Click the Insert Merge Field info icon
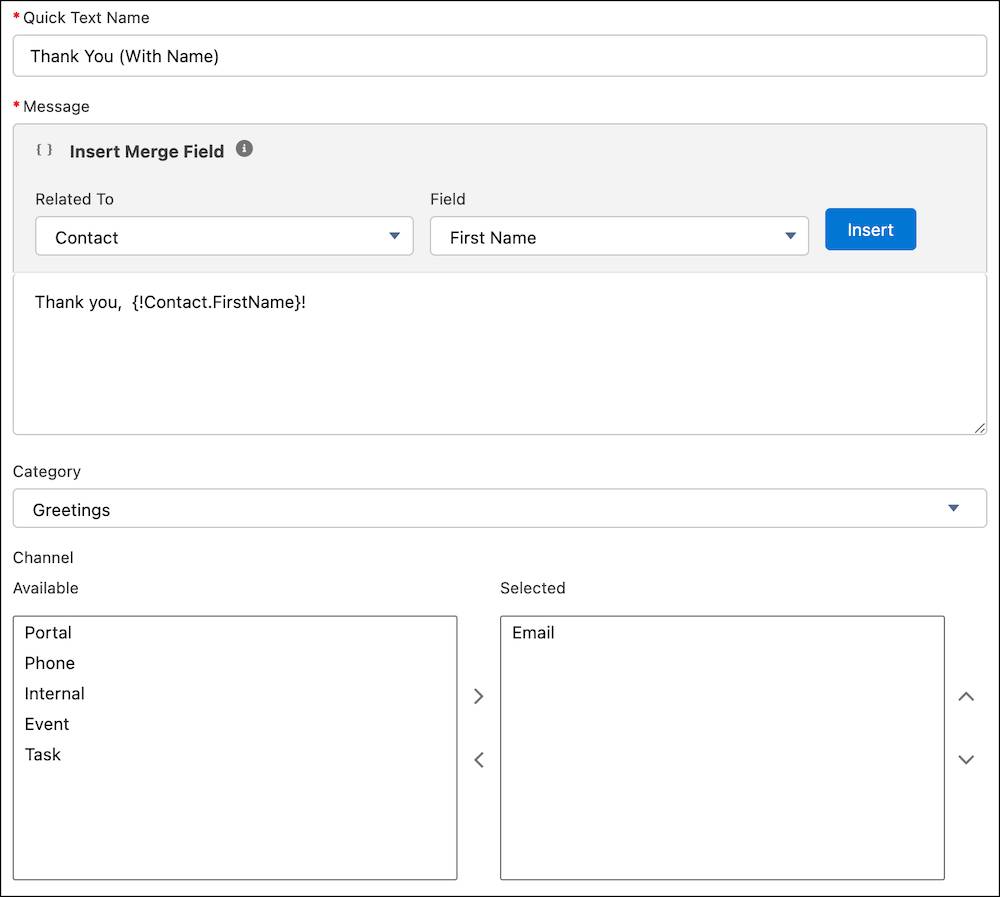1000x897 pixels. 244,149
